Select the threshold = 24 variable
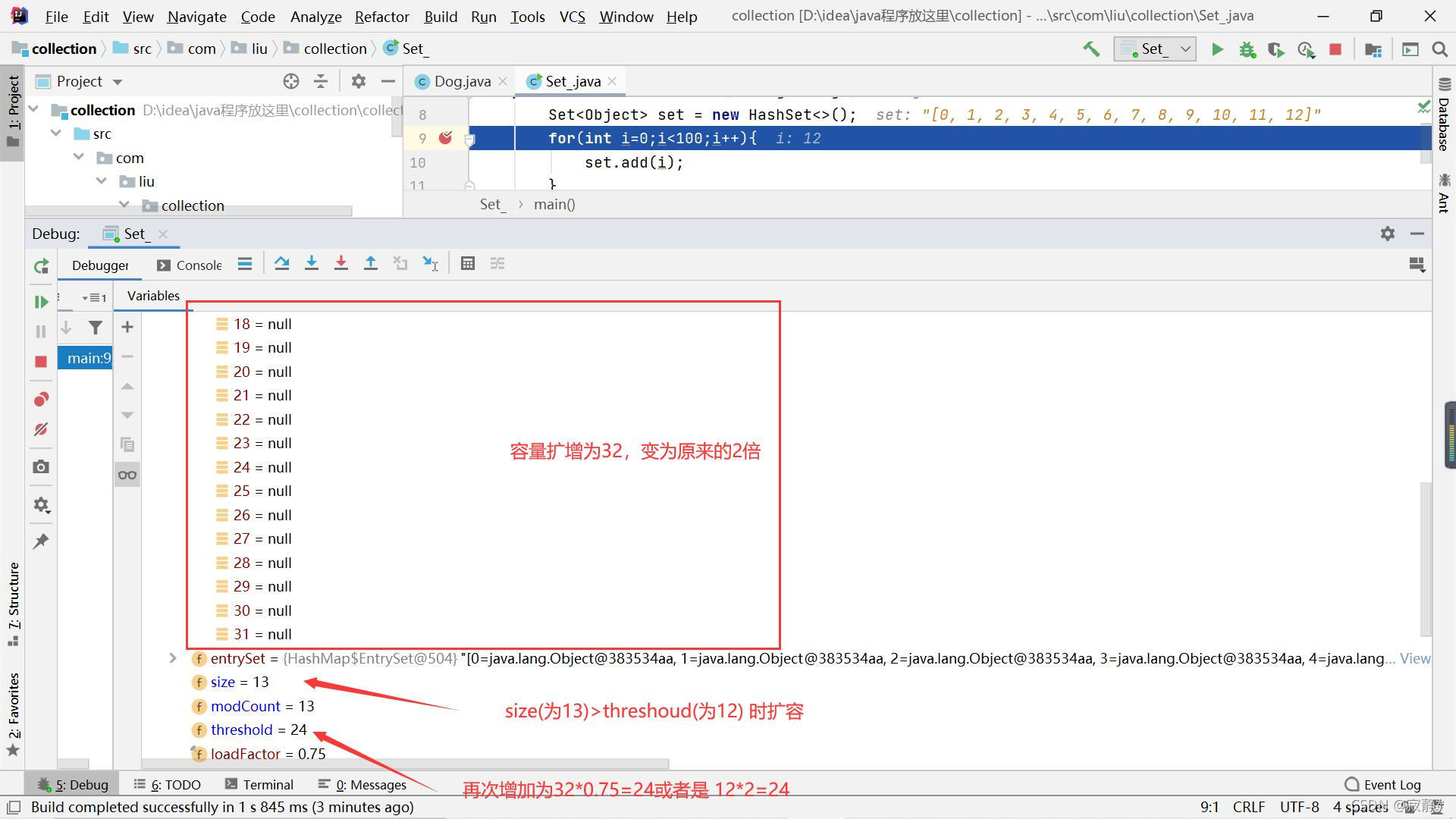1456x819 pixels. tap(250, 730)
